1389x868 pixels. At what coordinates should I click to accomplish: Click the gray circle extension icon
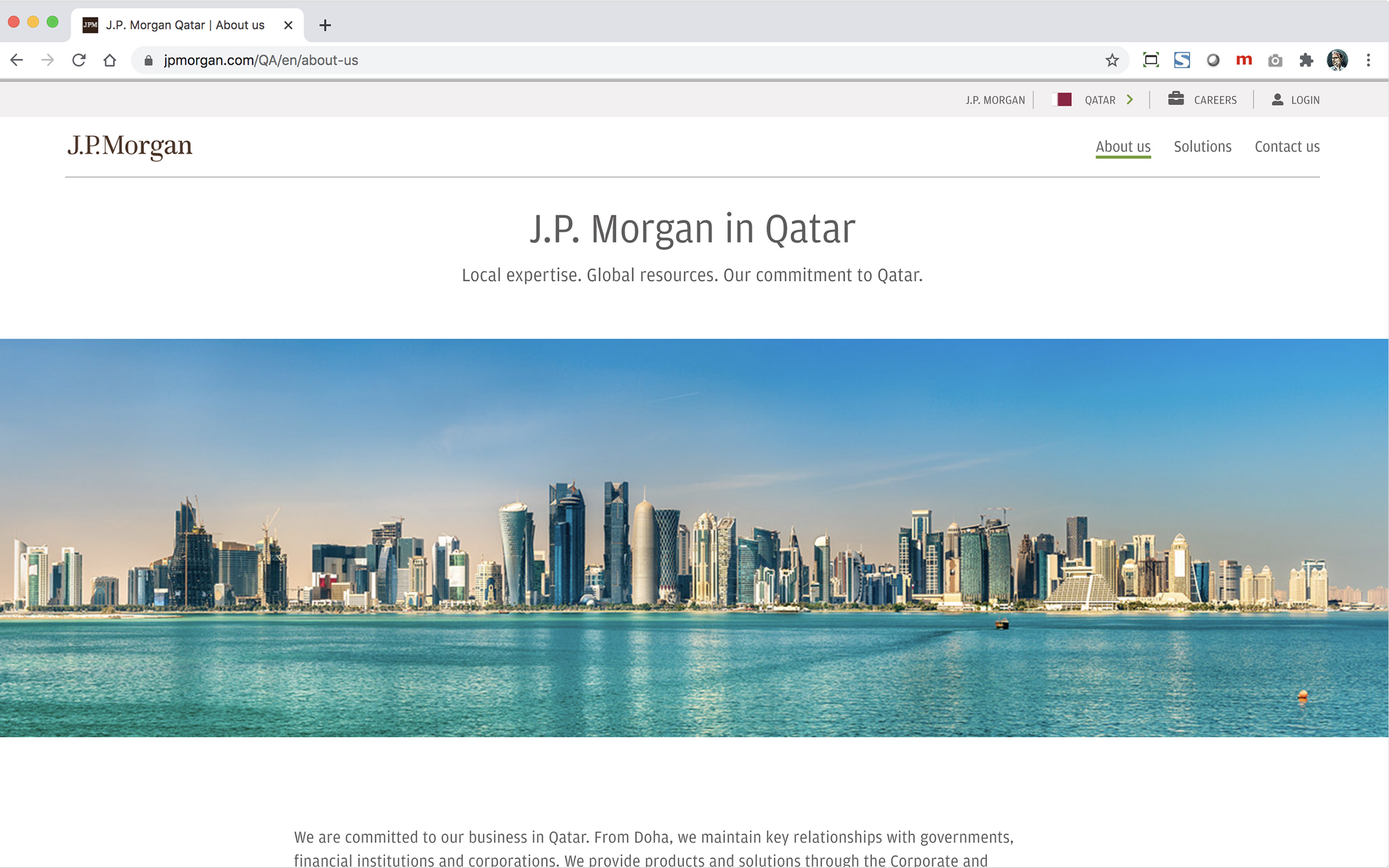(1213, 60)
